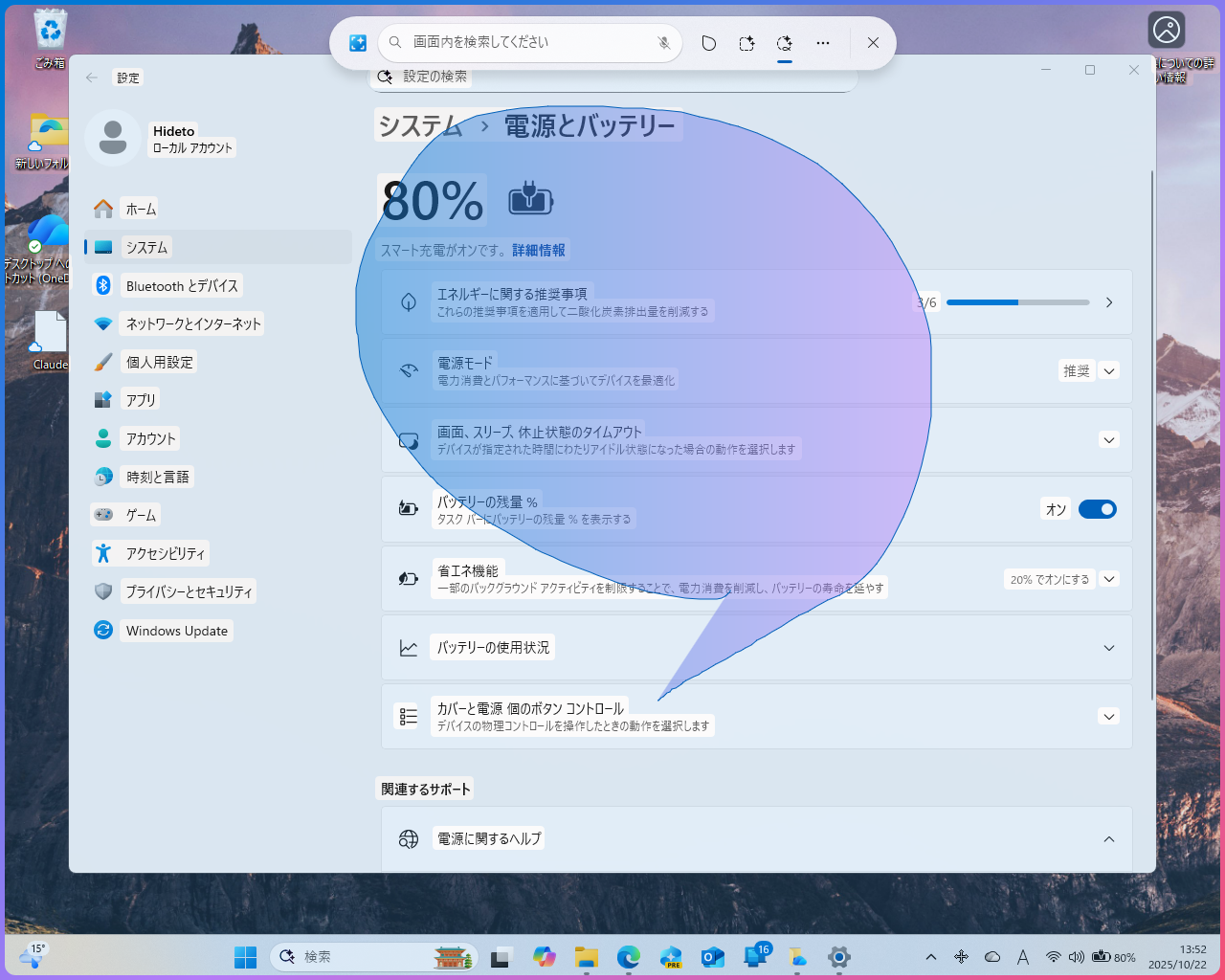The width and height of the screenshot is (1225, 980).
Task: Open アプリ in the Settings sidebar
Action: [218, 400]
